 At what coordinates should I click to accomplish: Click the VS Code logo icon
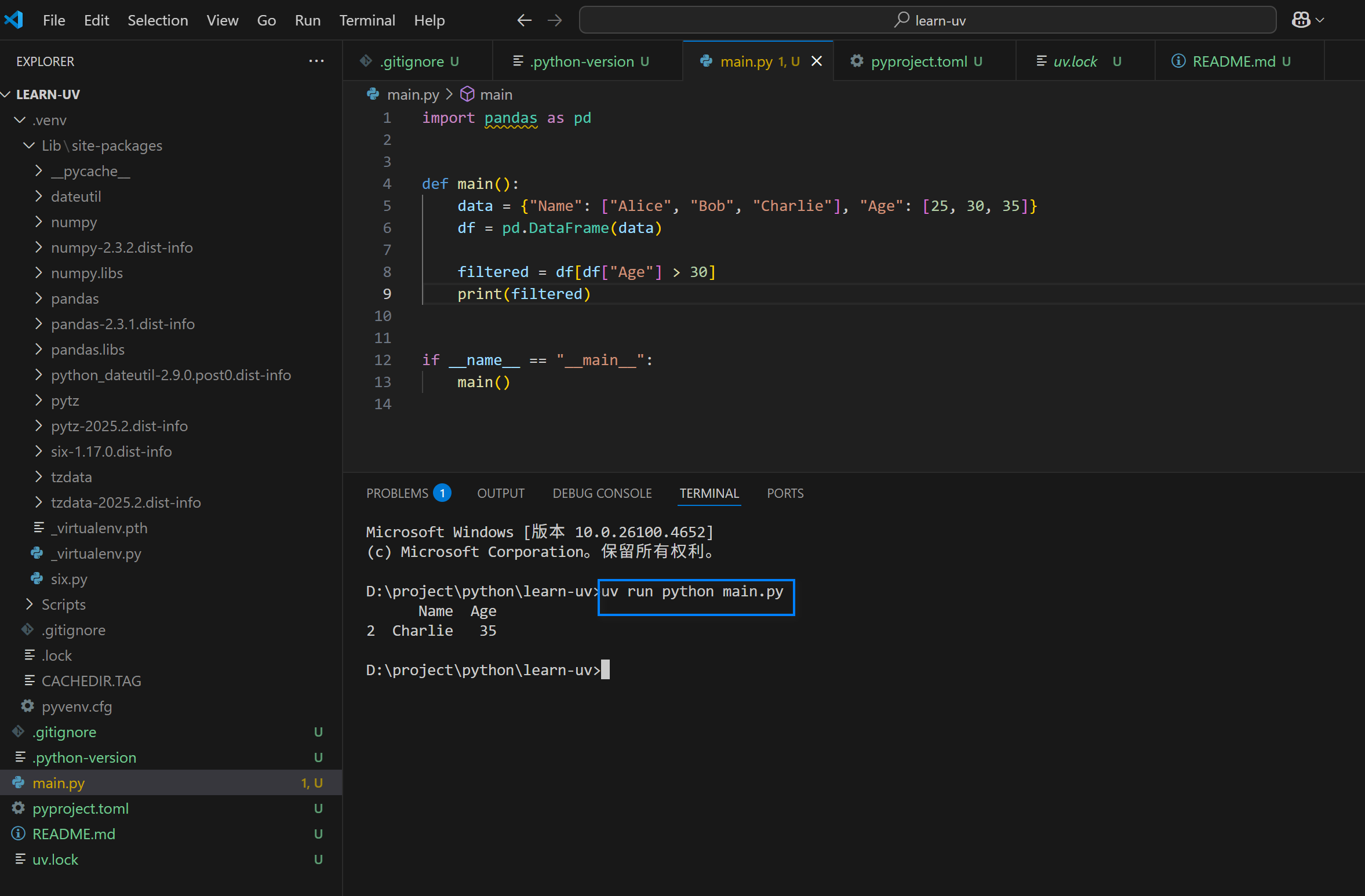tap(14, 20)
